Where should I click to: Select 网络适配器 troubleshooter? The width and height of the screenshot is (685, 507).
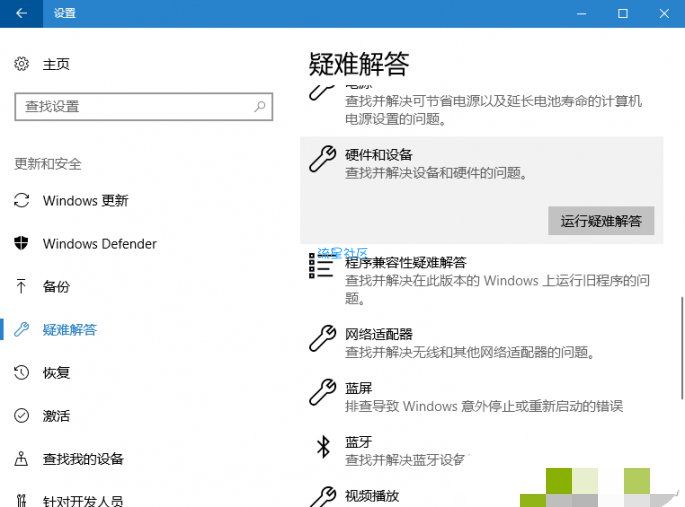(x=379, y=335)
